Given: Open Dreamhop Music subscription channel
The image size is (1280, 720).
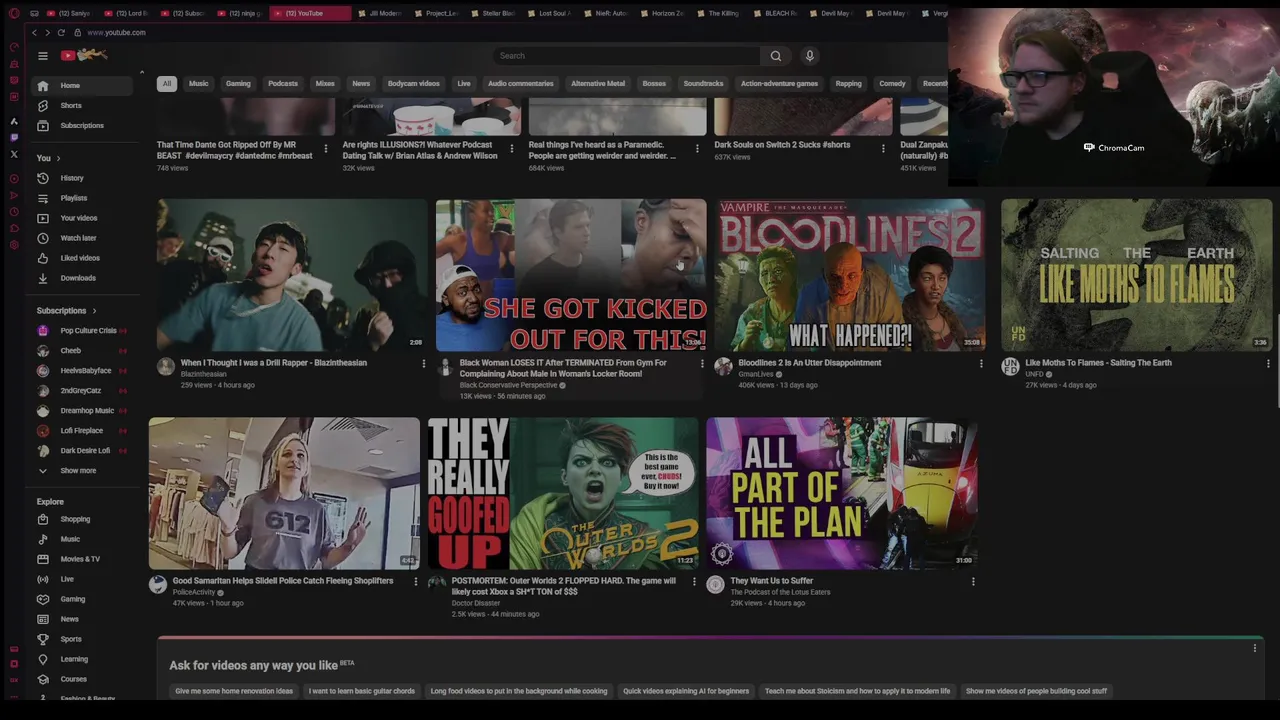Looking at the screenshot, I should pos(81,411).
